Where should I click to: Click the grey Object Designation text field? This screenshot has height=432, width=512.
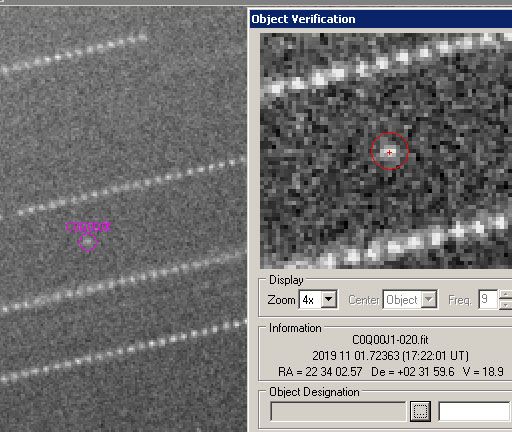tap(338, 411)
